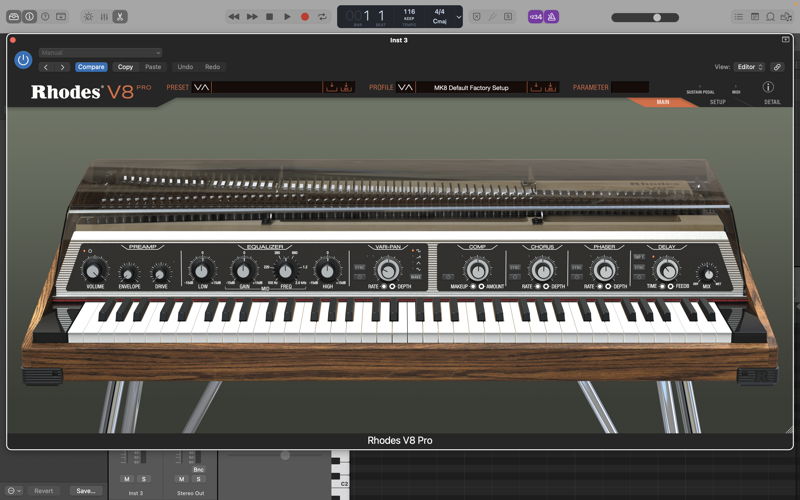Toggle the plug-in power bypass button

23,60
